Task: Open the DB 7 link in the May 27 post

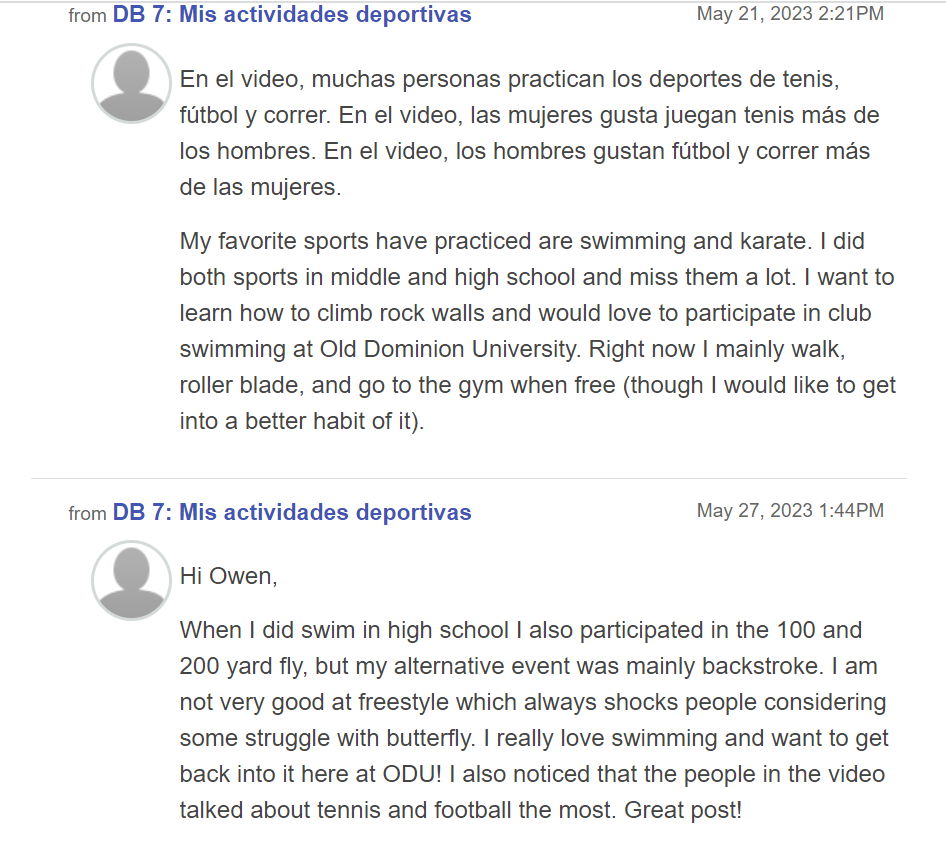Action: click(291, 513)
